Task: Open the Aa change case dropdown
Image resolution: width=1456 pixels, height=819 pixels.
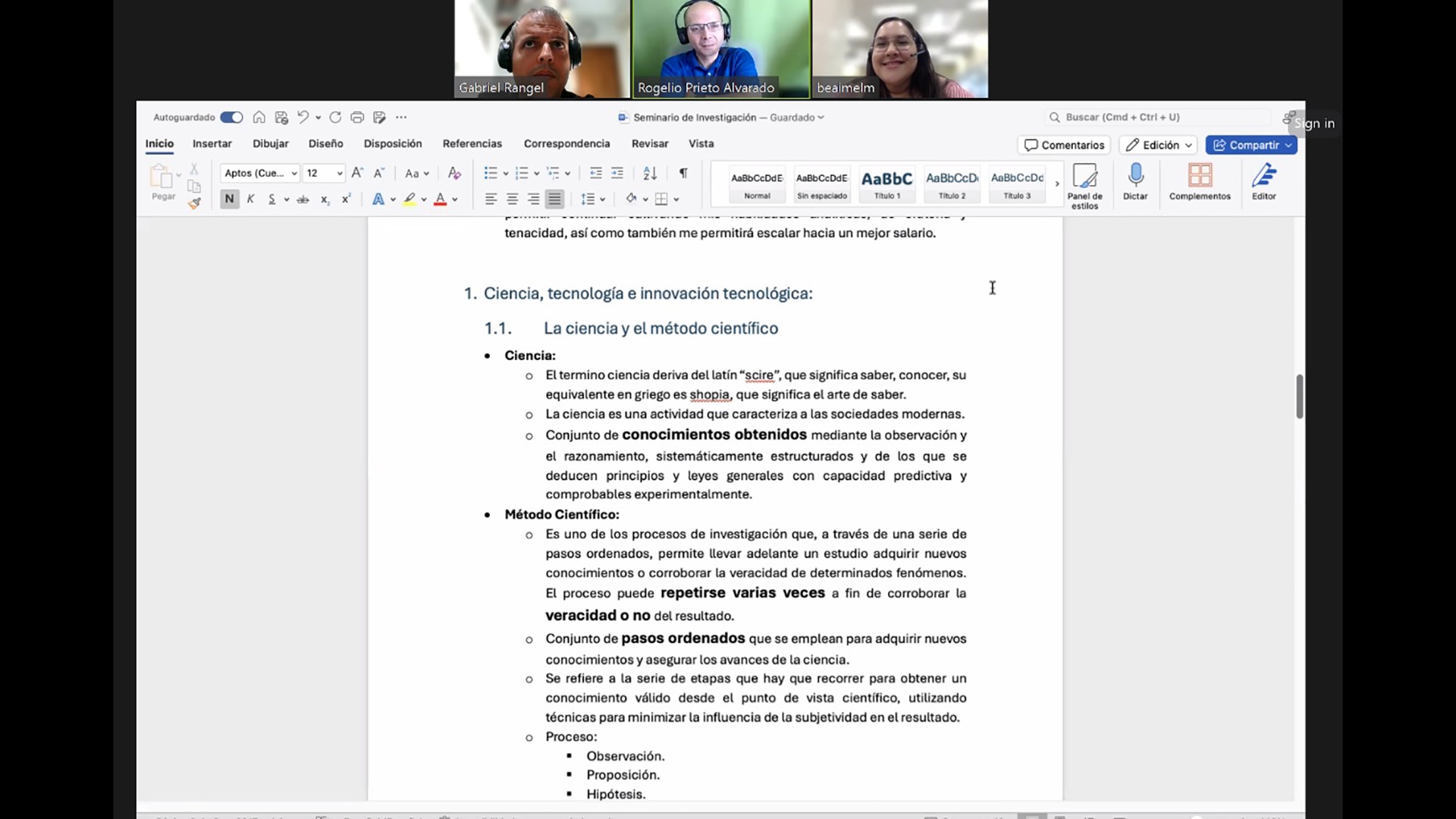Action: click(x=416, y=174)
